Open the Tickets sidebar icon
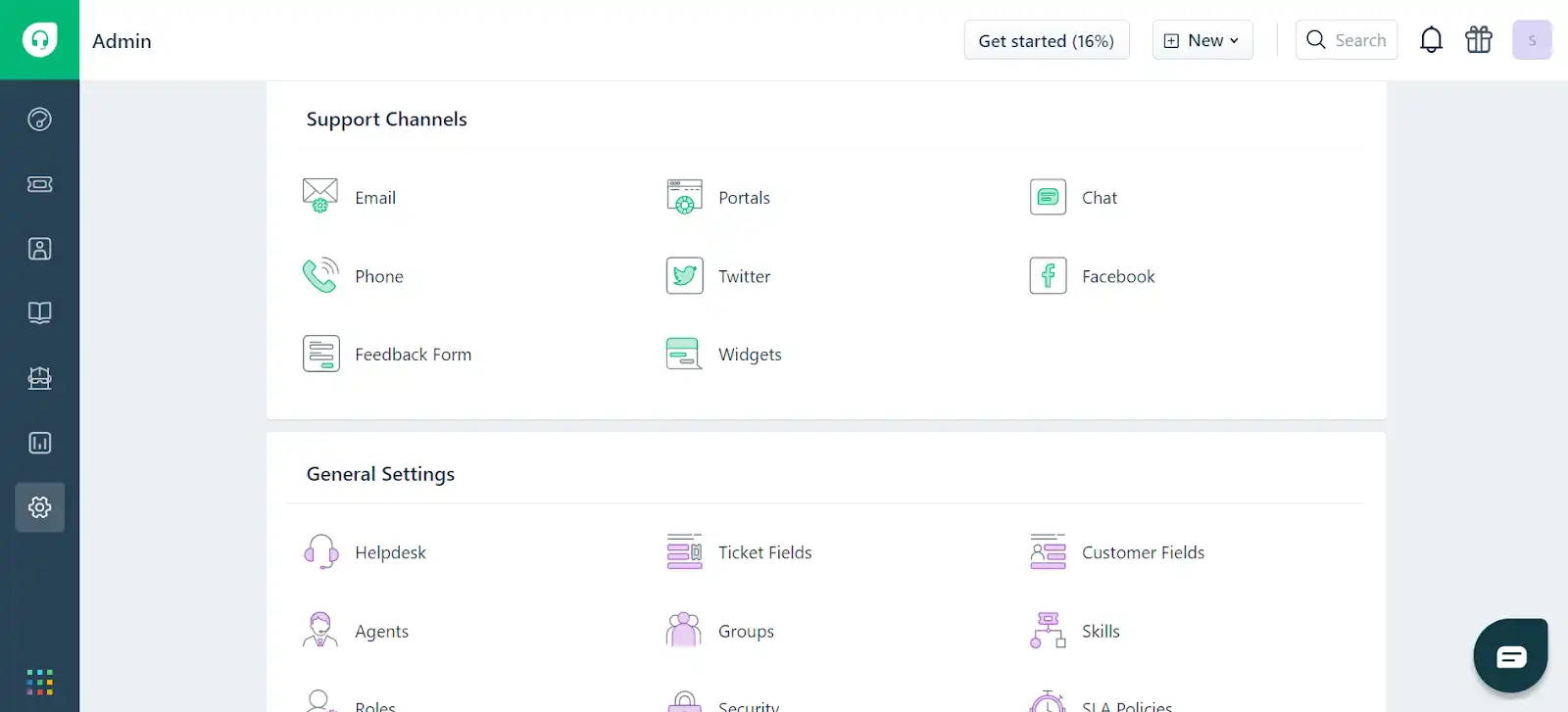 (39, 184)
